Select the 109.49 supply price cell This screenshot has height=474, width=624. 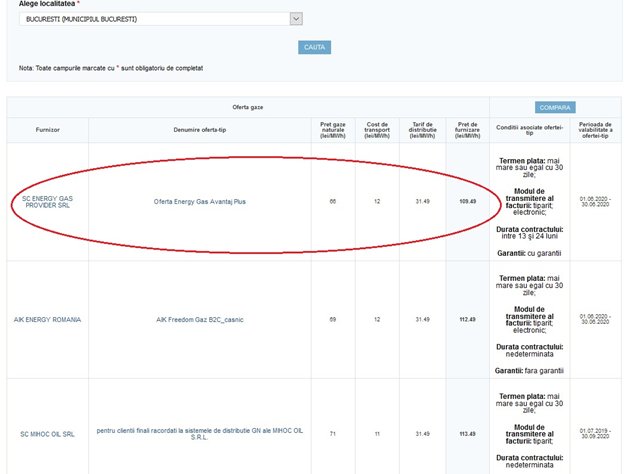coord(467,201)
